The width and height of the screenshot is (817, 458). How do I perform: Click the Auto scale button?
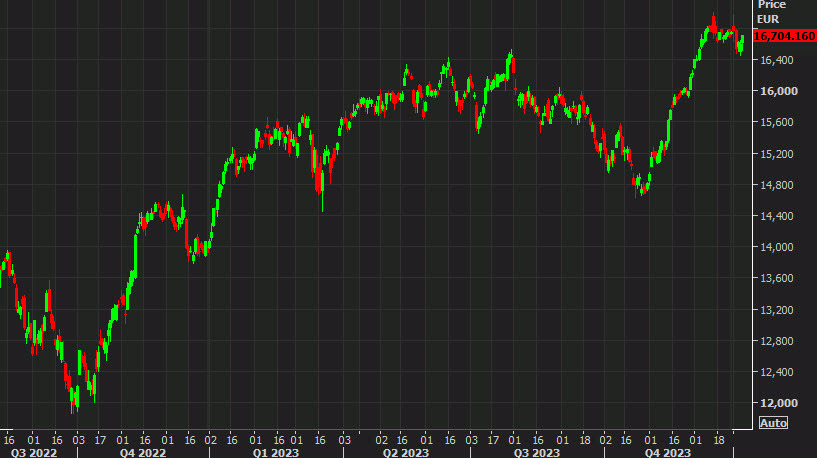[773, 423]
